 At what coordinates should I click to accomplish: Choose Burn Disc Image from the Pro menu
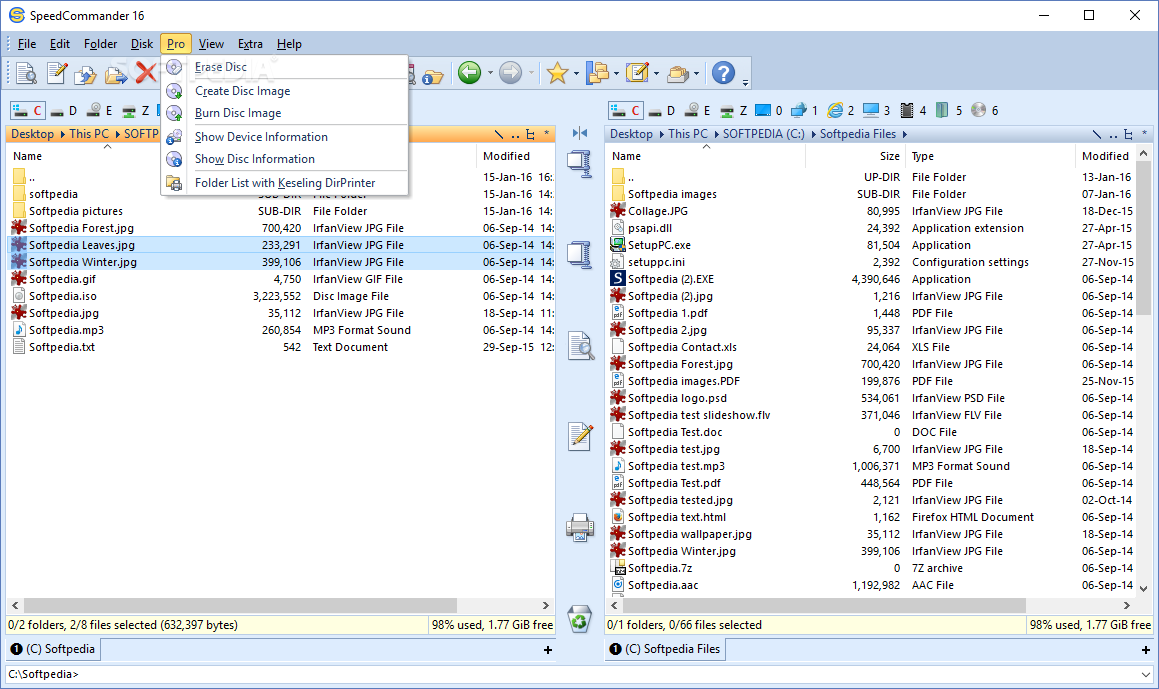[x=238, y=113]
